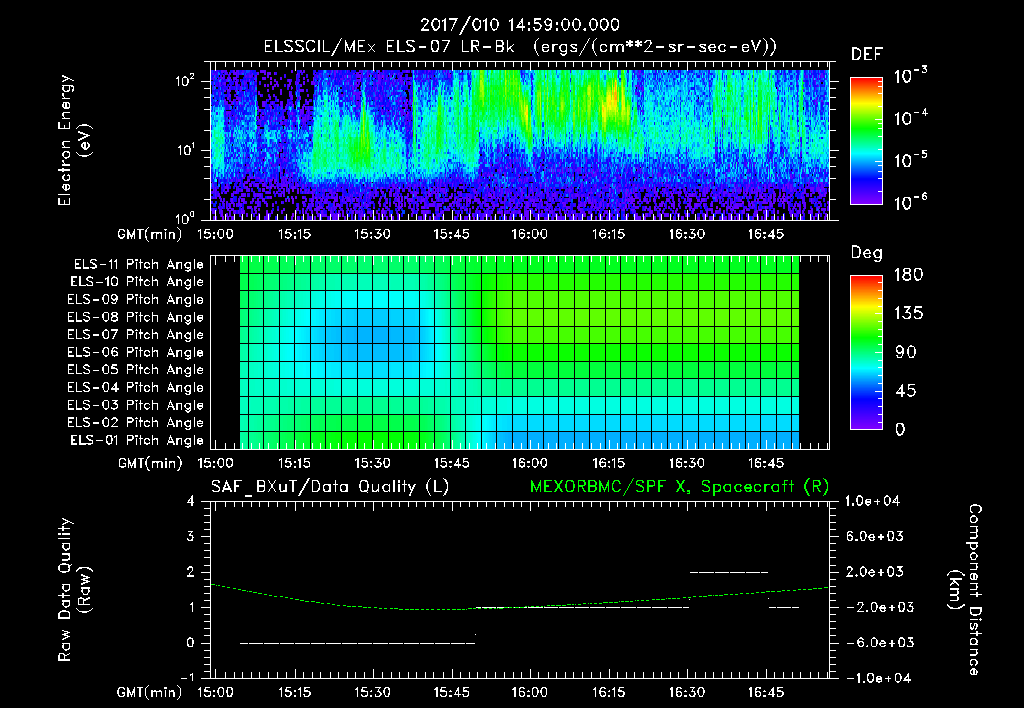Click the Deg pitch angle color bar
1024x708 pixels.
coord(866,352)
